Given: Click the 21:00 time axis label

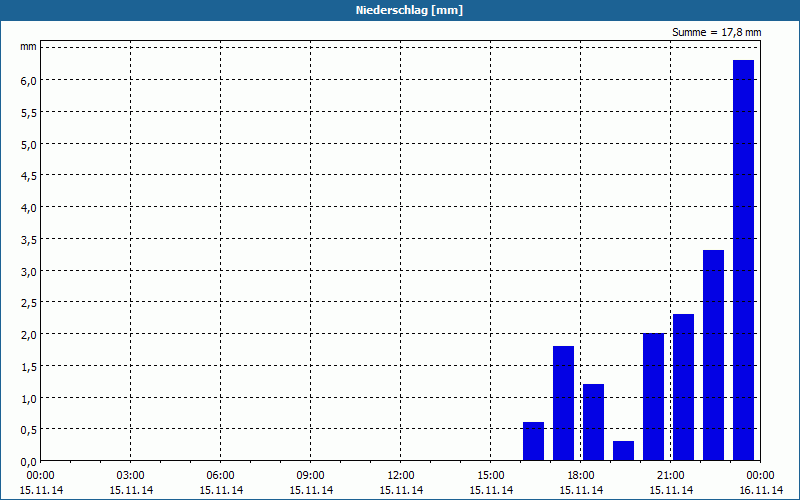Looking at the screenshot, I should [x=670, y=476].
